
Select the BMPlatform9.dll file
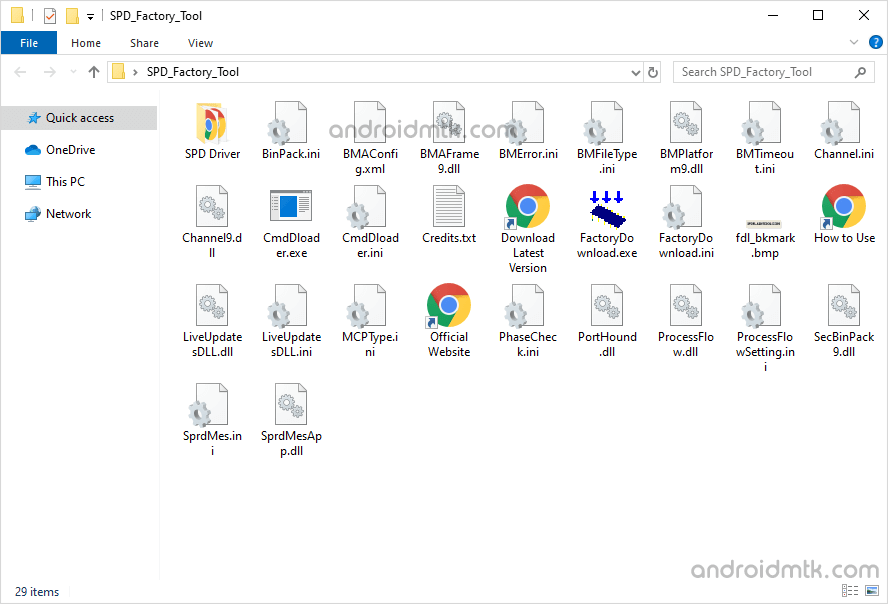pyautogui.click(x=686, y=139)
